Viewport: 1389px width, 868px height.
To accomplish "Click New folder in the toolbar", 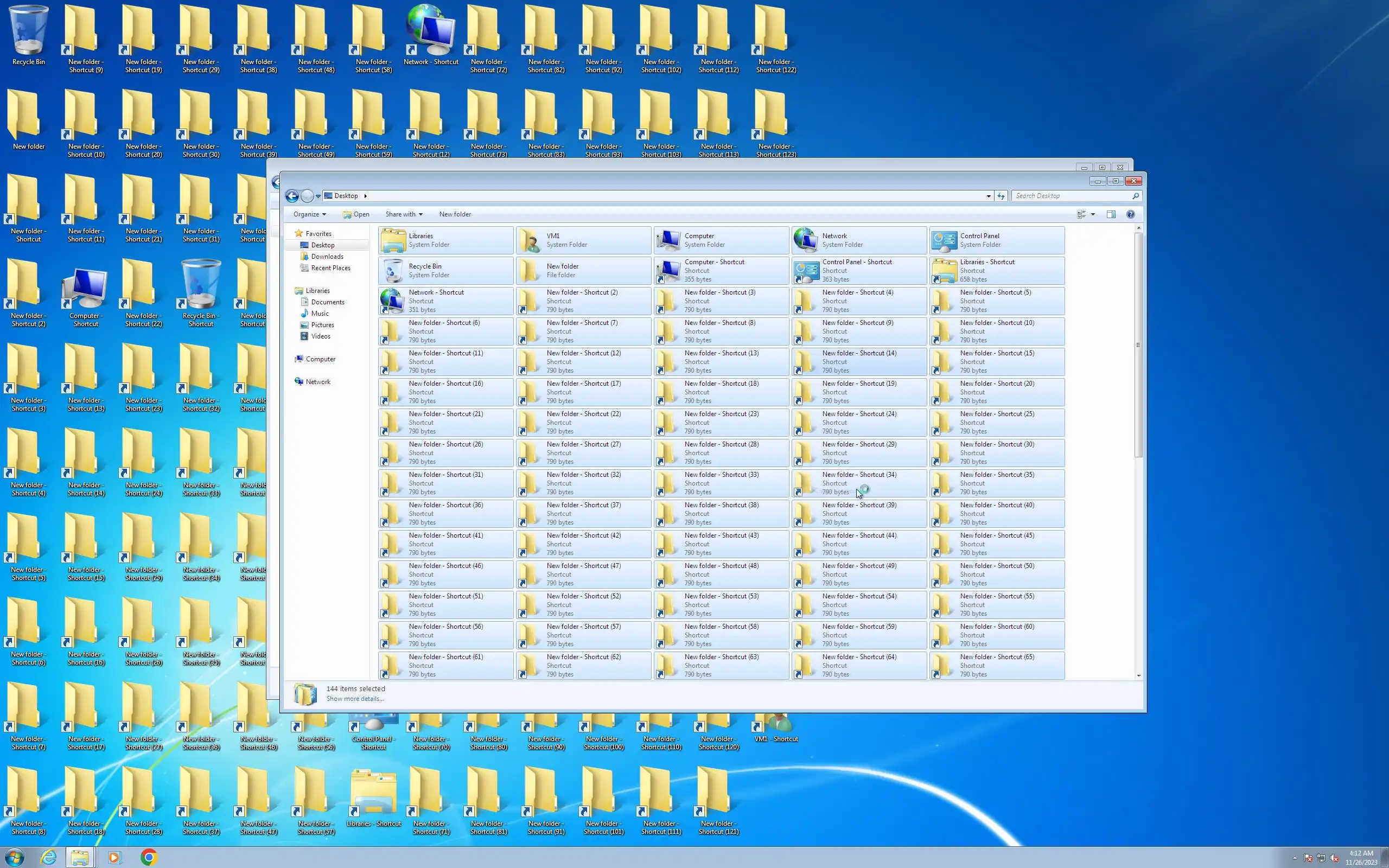I will pyautogui.click(x=455, y=214).
